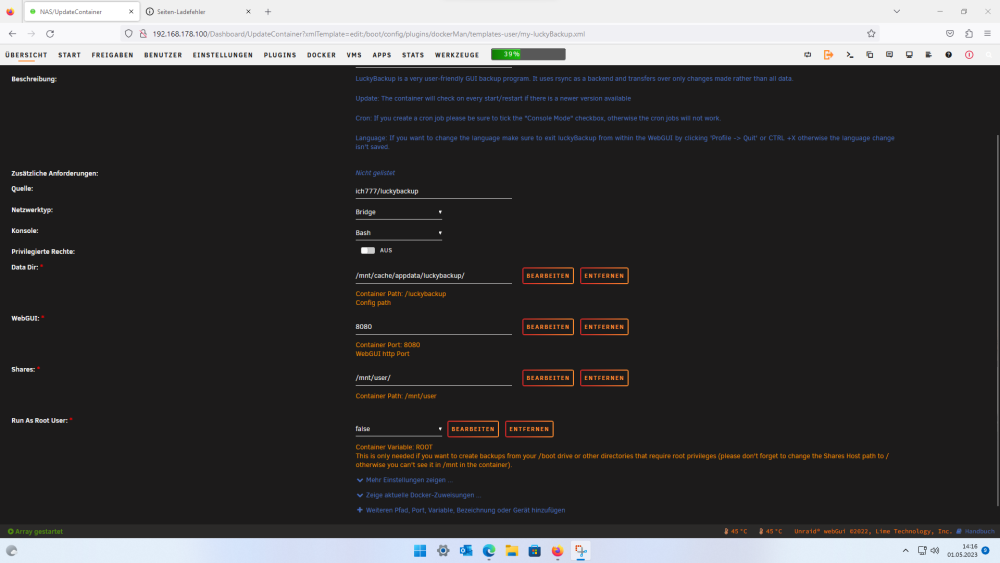
Task: Open the Netzwerktyp Bridge dropdown
Action: click(399, 212)
